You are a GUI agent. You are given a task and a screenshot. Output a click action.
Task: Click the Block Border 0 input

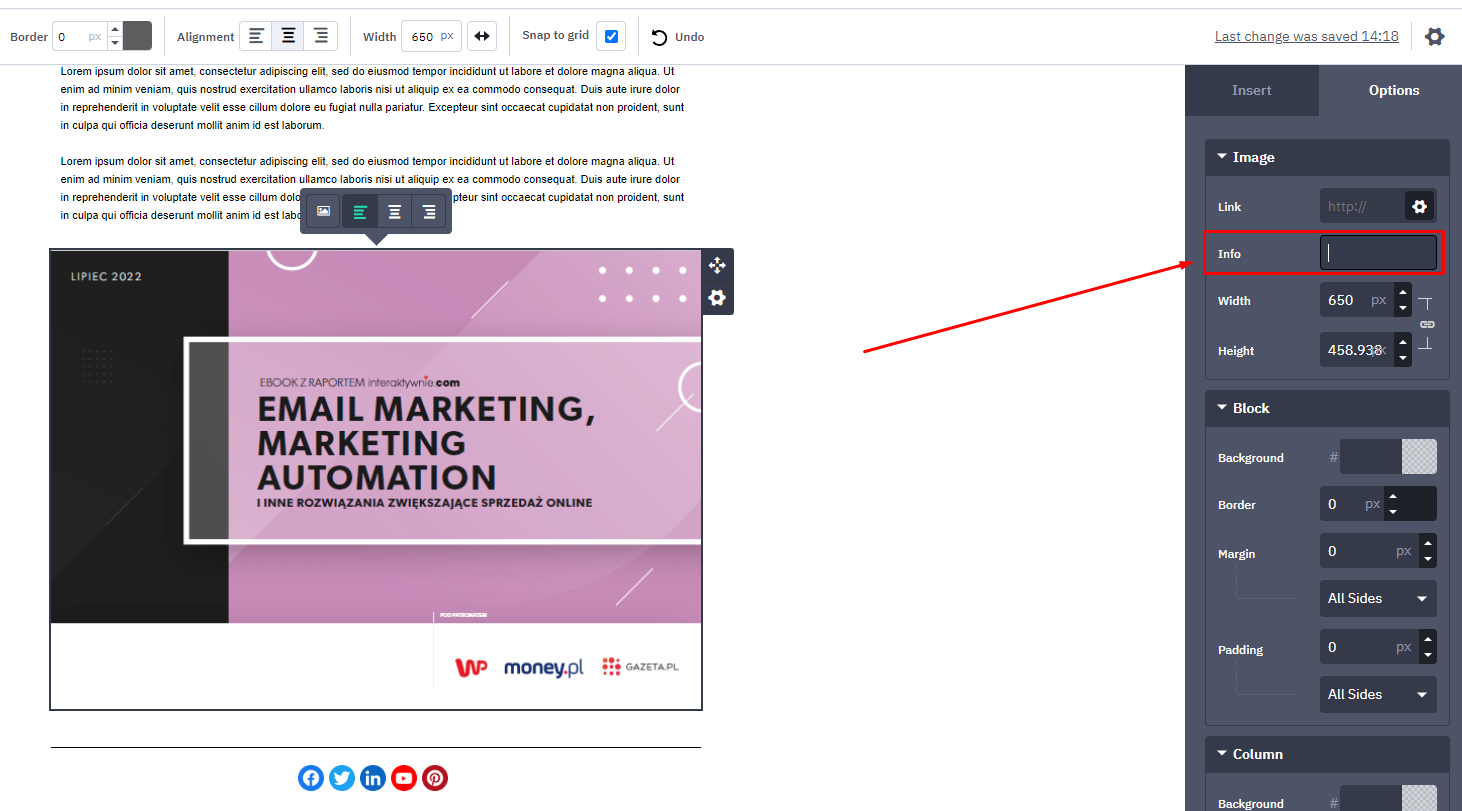coord(1352,504)
